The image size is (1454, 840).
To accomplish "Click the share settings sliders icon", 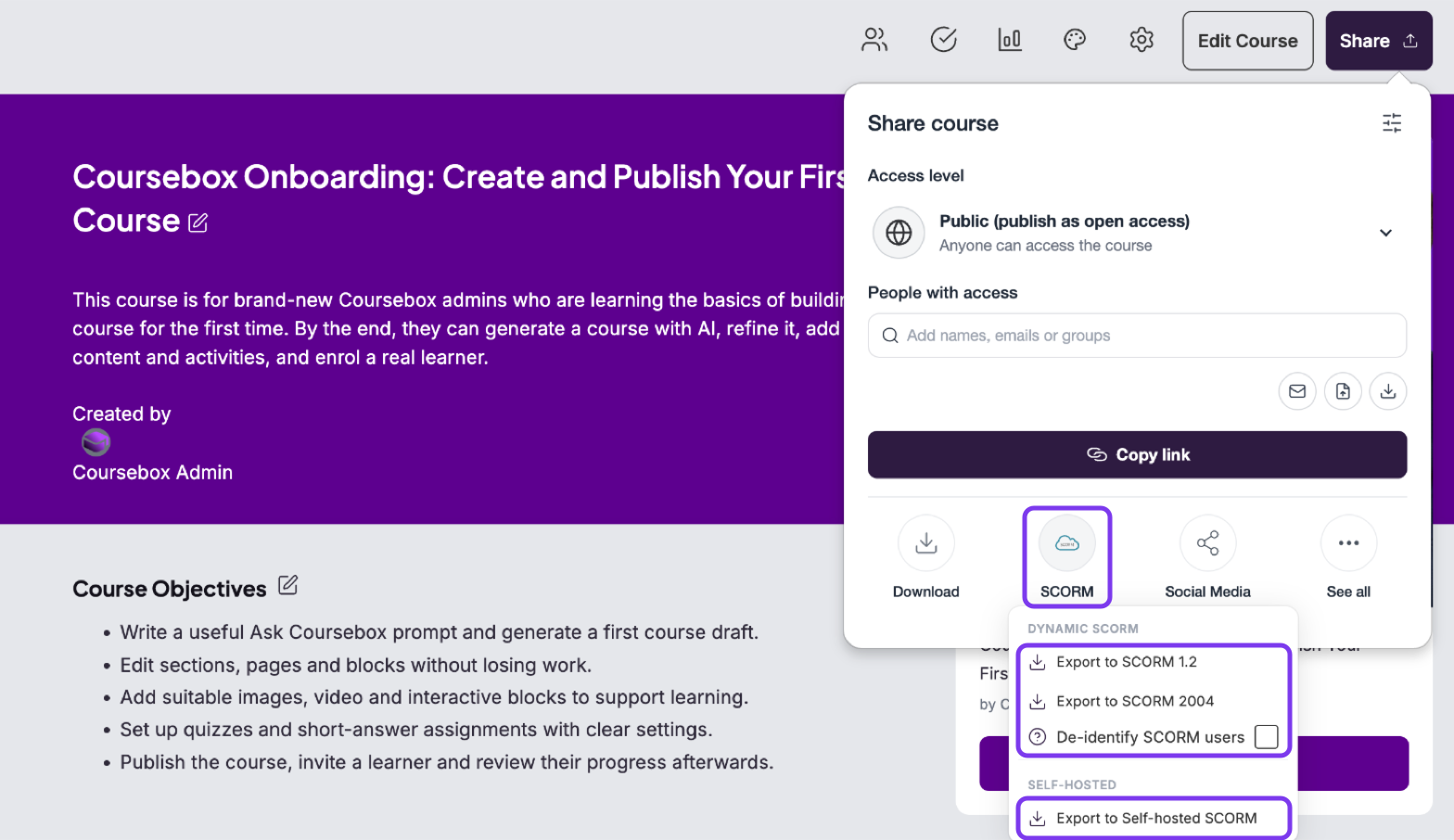I will click(x=1392, y=123).
